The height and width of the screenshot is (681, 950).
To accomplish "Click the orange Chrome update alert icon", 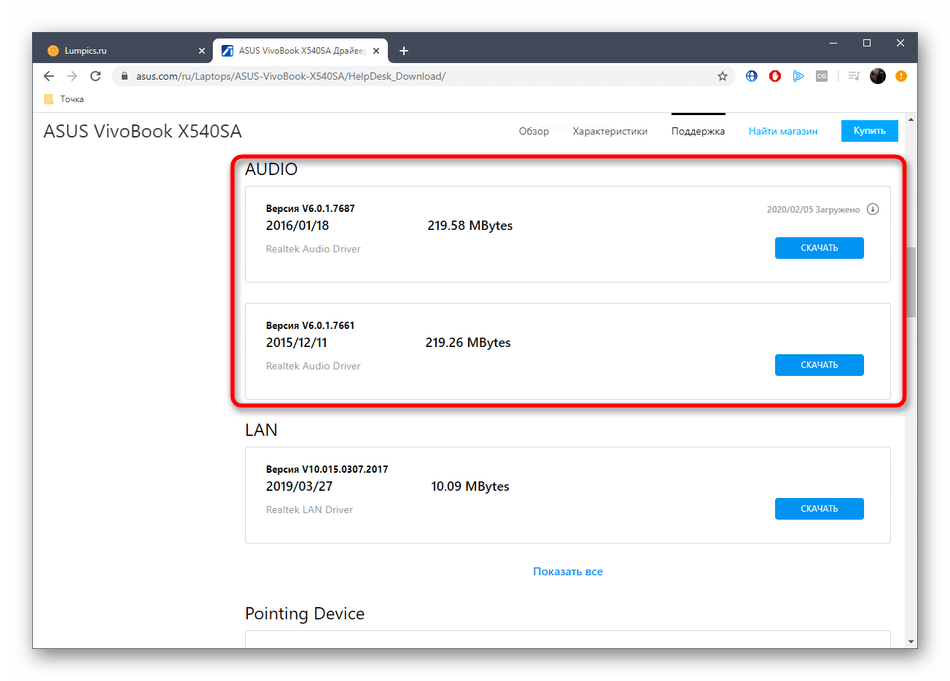I will [901, 76].
